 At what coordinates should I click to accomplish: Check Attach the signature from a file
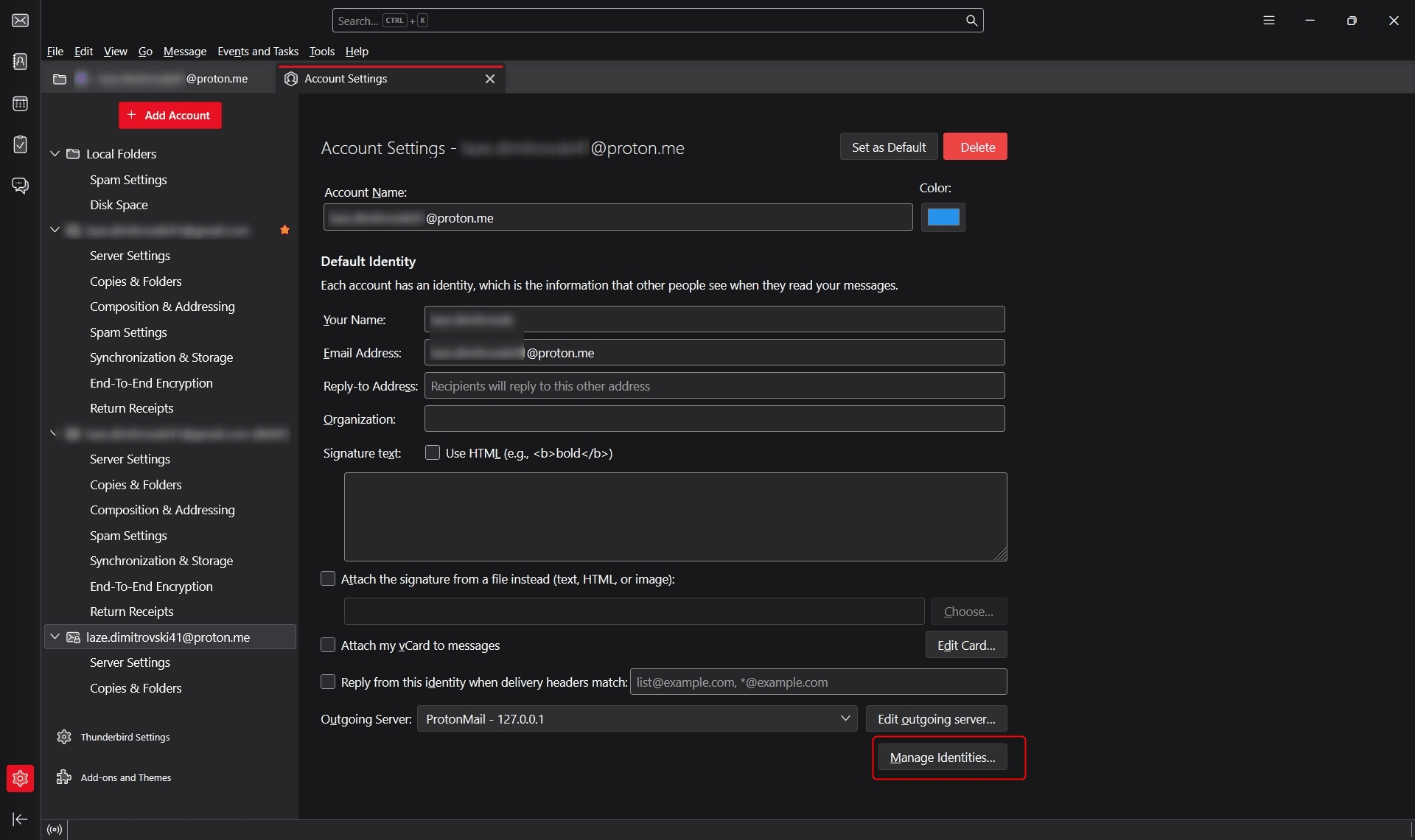(328, 579)
